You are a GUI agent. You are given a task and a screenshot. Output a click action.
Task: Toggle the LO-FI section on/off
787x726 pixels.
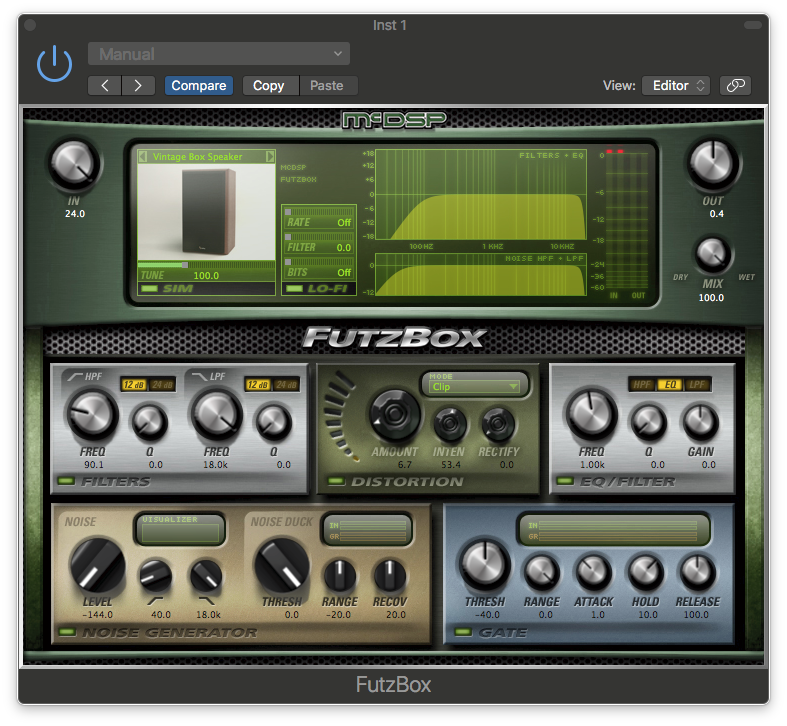click(295, 289)
